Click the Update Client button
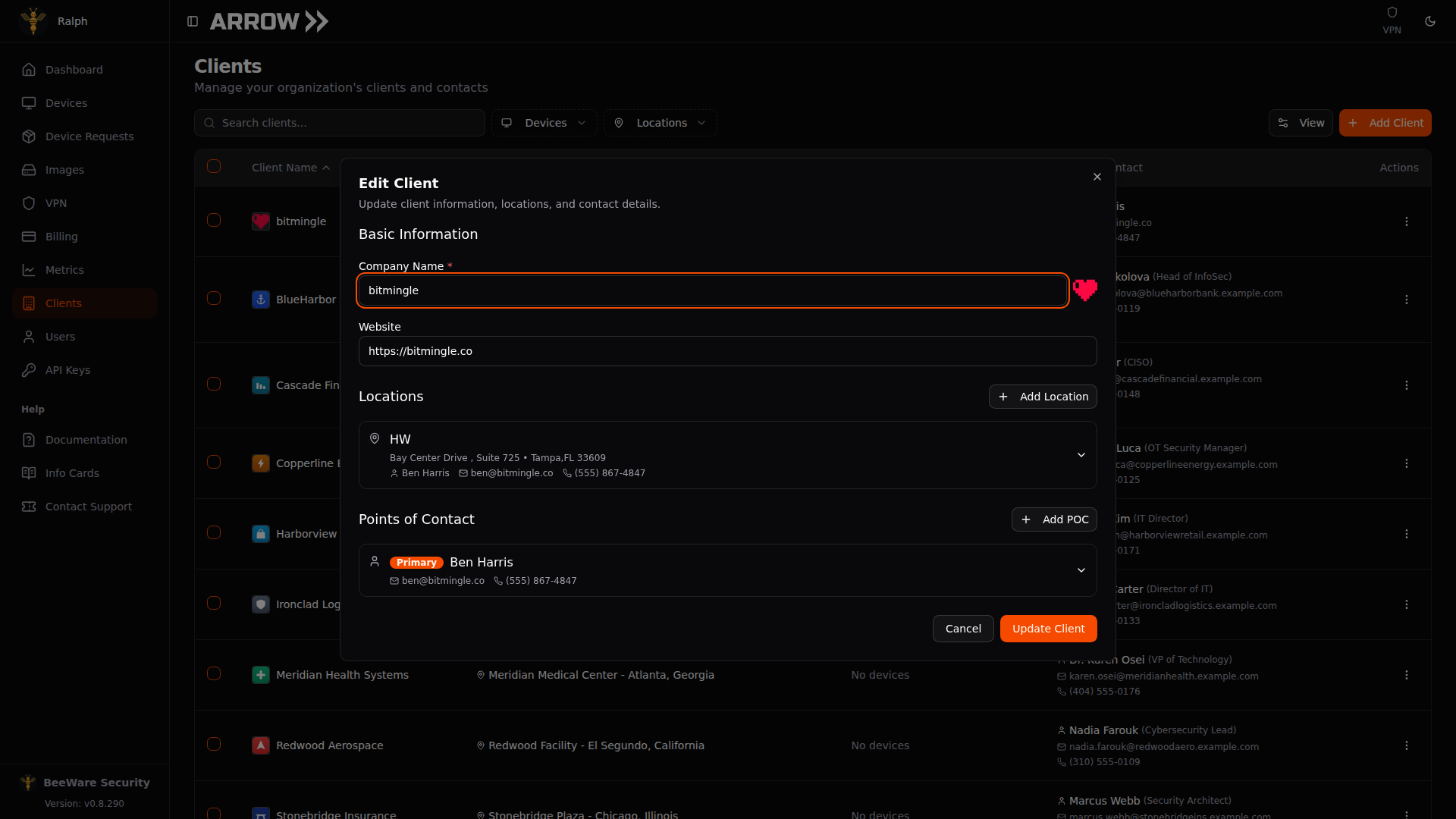 pyautogui.click(x=1048, y=629)
